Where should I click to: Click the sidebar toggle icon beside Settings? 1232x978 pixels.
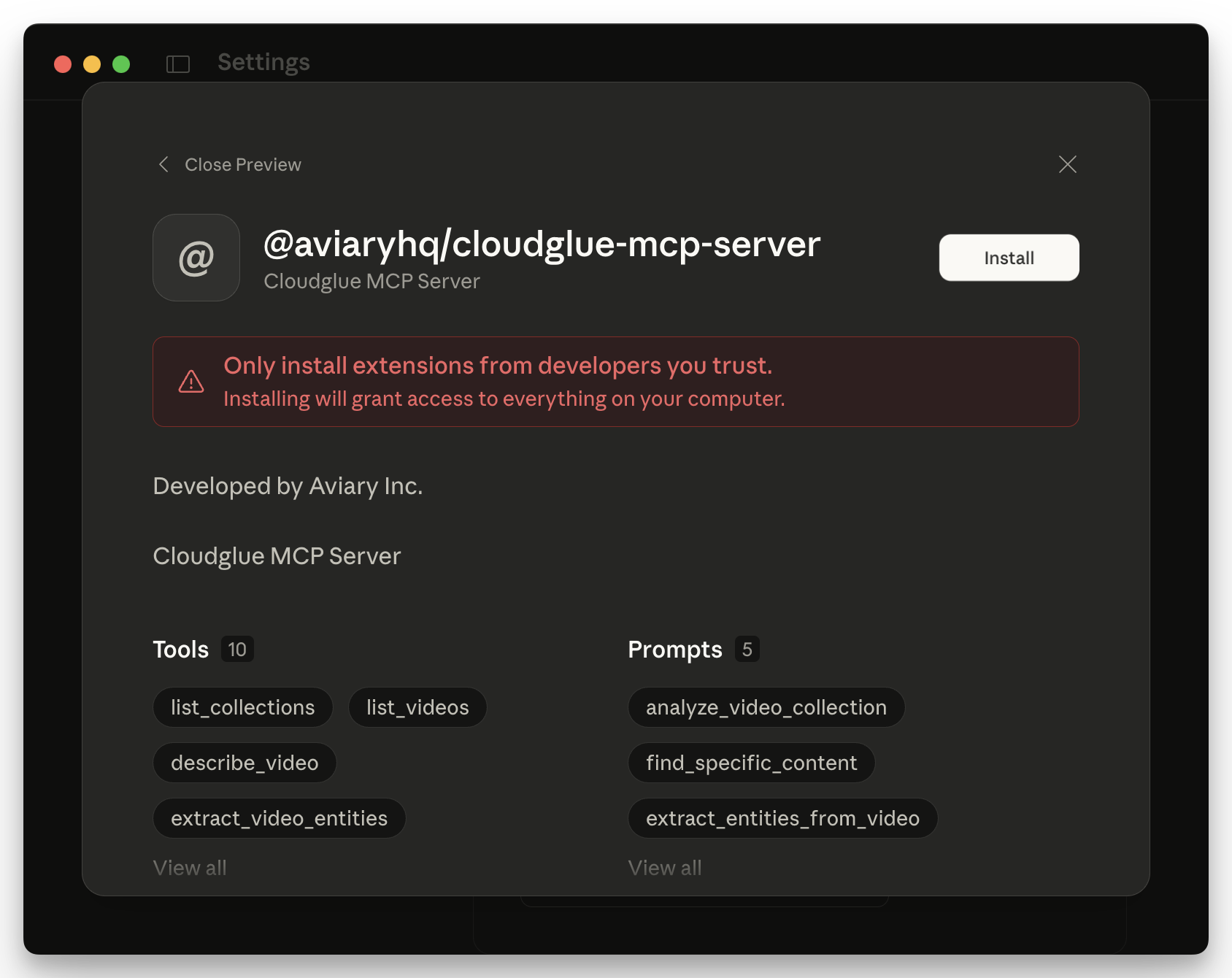[177, 64]
